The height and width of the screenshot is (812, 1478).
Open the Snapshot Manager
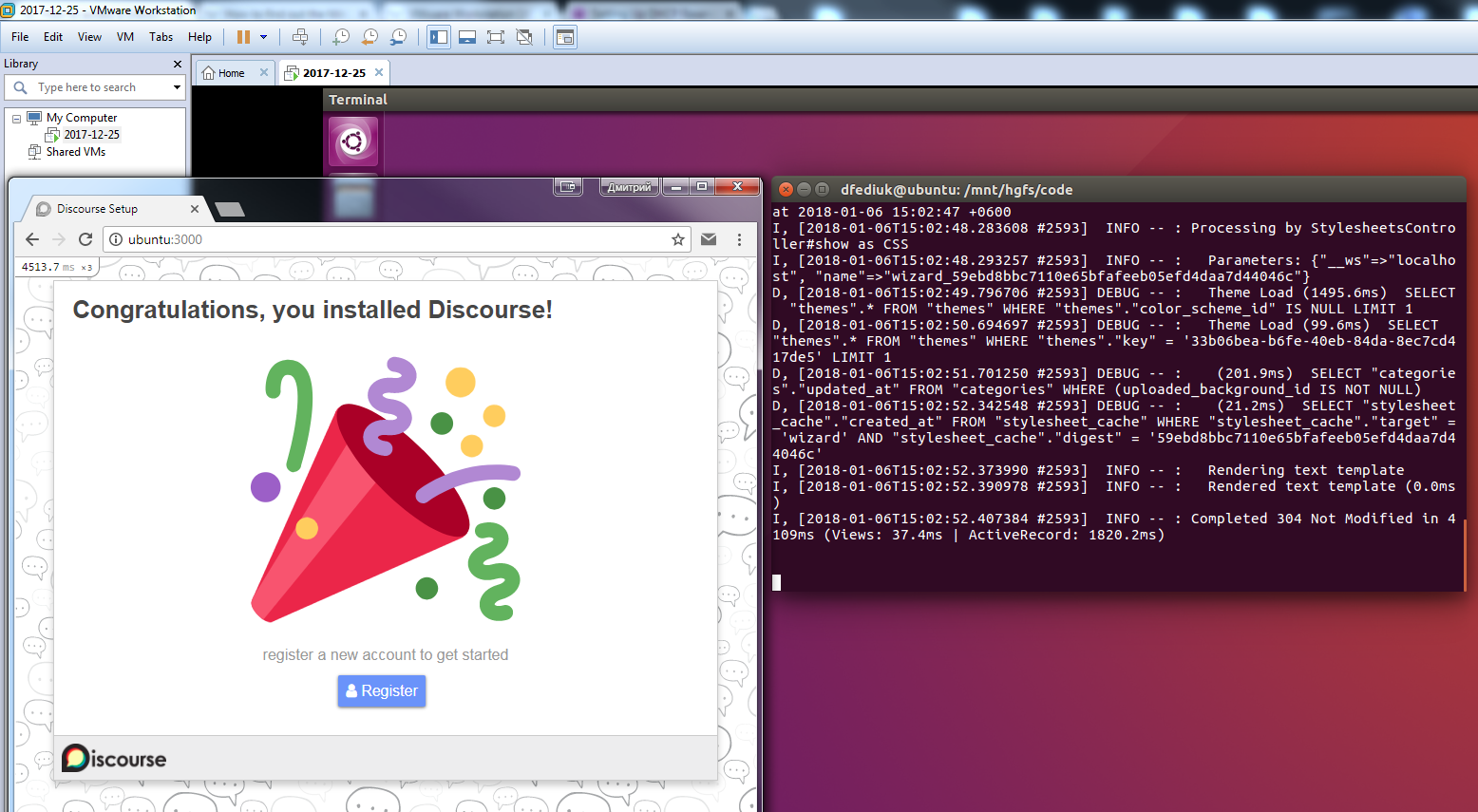coord(398,37)
